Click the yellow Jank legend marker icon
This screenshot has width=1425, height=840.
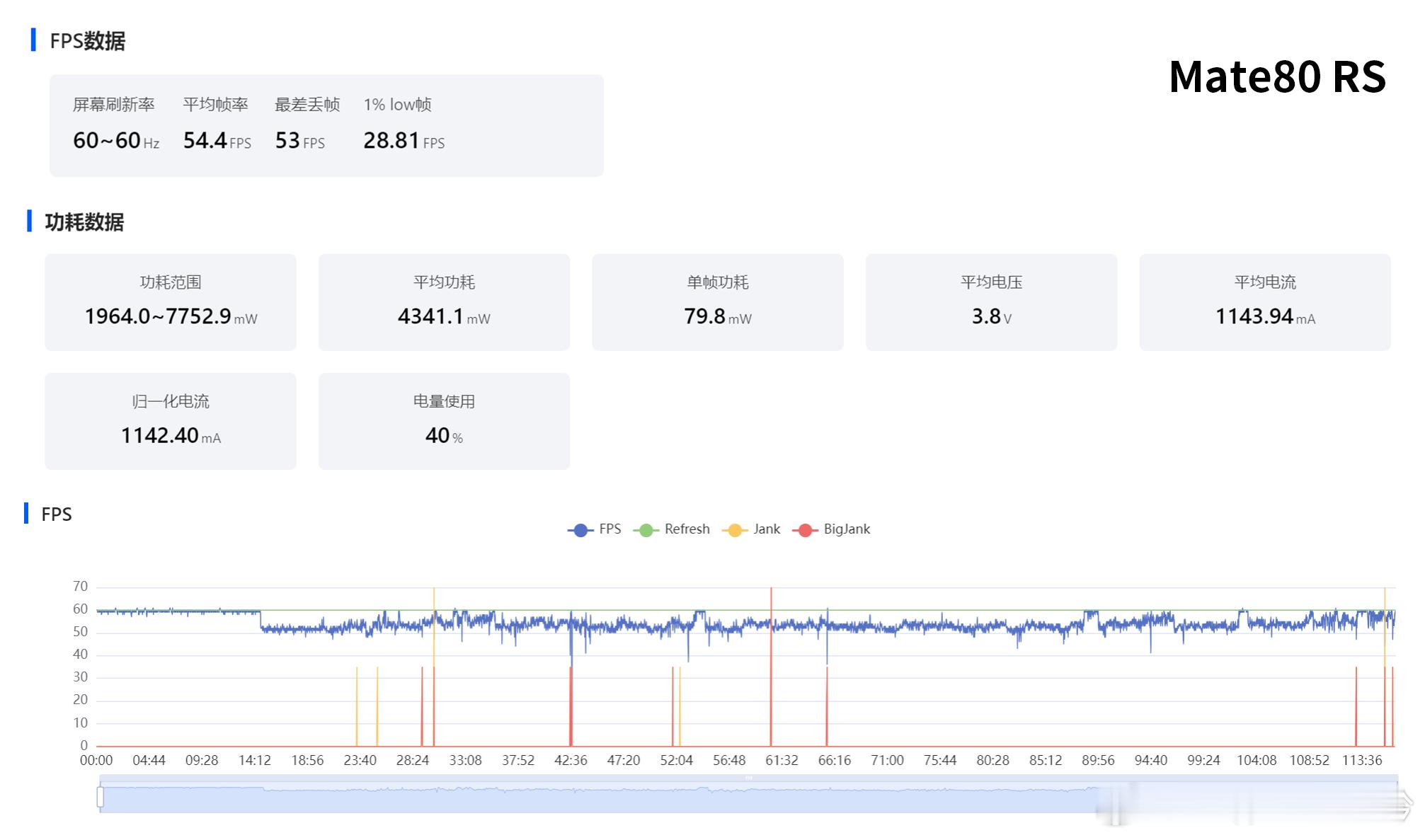pyautogui.click(x=735, y=531)
